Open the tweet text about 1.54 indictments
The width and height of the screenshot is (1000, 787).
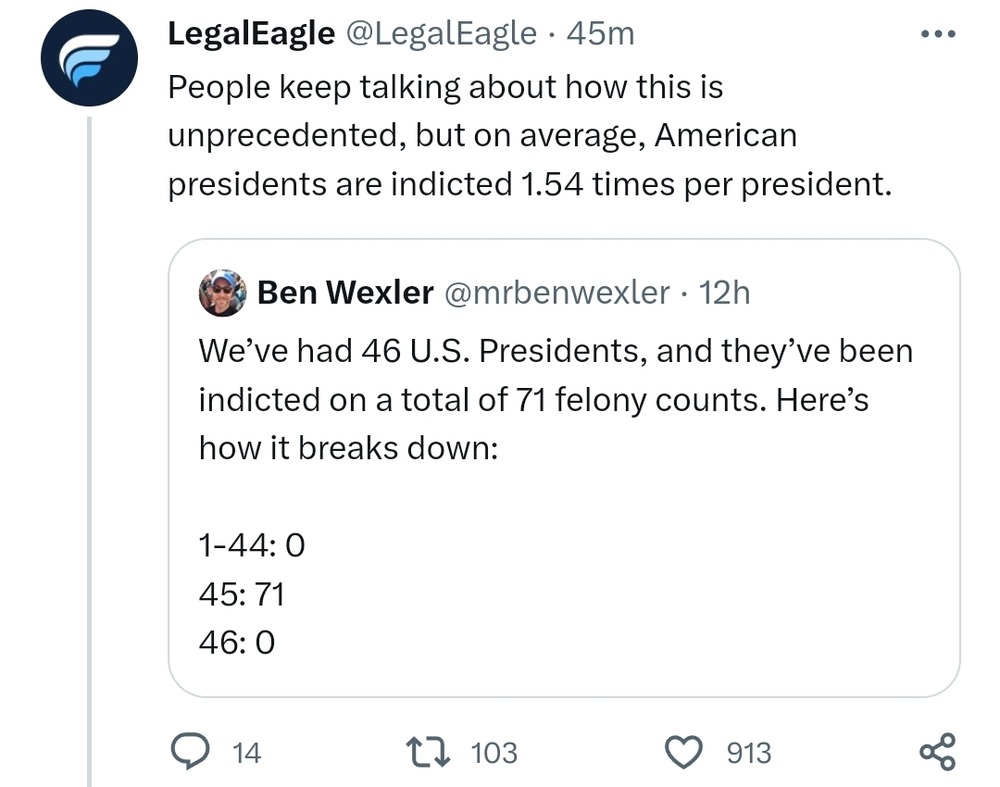click(x=528, y=137)
